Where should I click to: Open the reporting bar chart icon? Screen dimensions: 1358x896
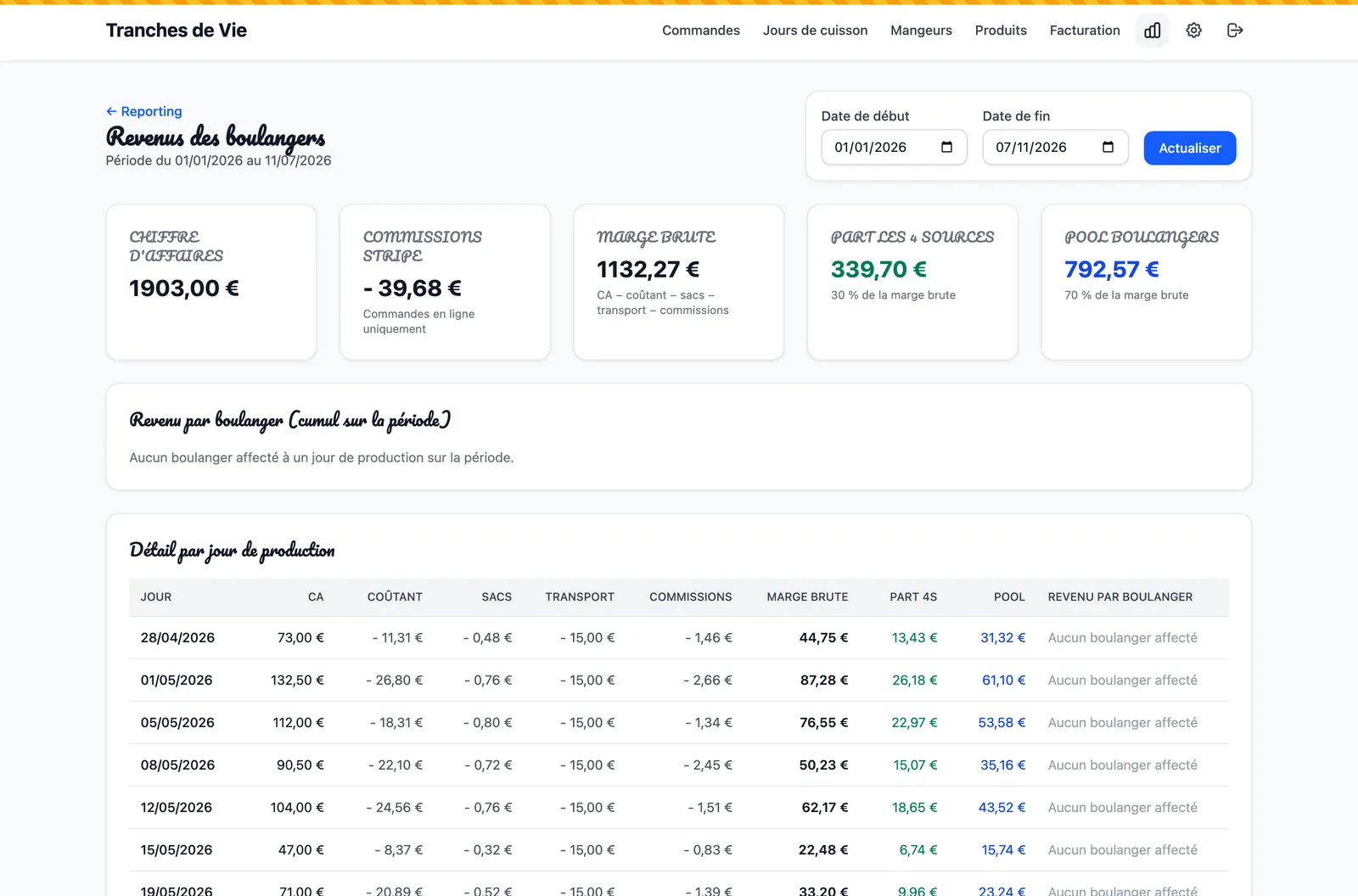[1152, 31]
